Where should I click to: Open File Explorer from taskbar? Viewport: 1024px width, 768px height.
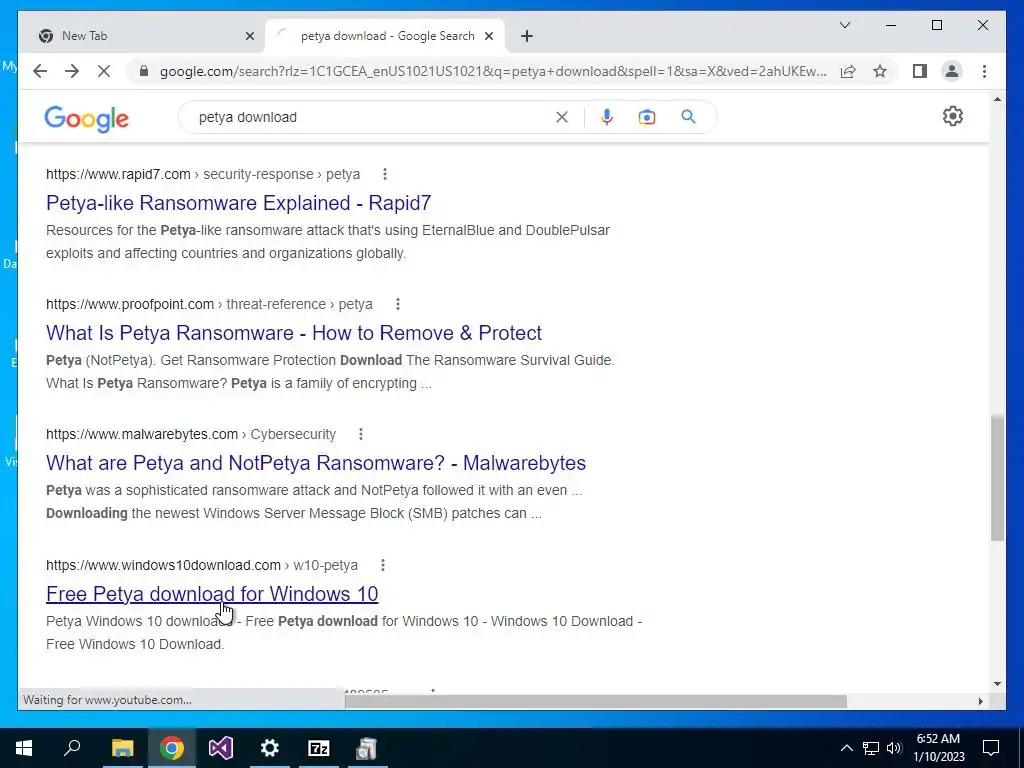point(122,748)
